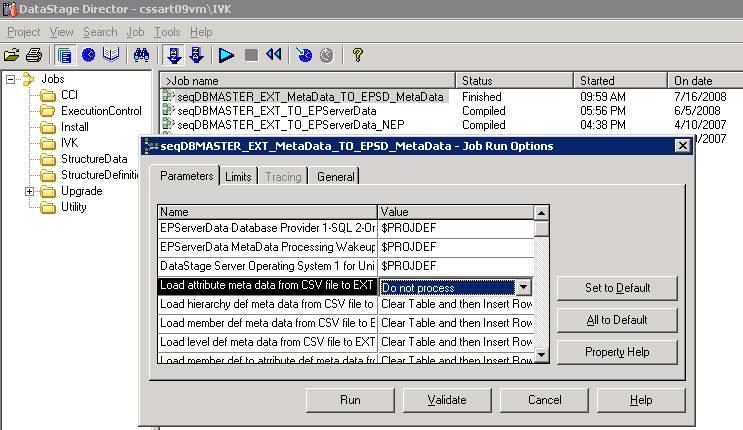The height and width of the screenshot is (430, 743).
Task: Click the Validate button
Action: (x=447, y=400)
